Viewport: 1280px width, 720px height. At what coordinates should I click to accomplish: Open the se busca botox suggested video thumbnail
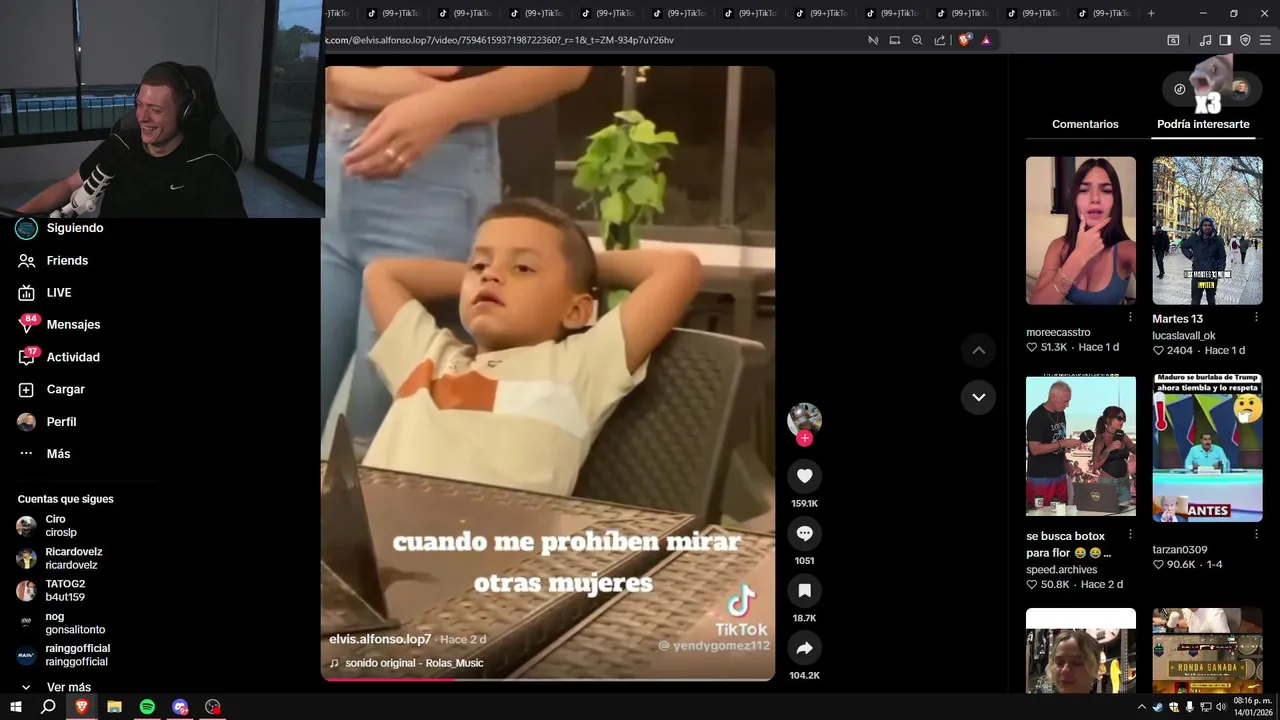click(x=1081, y=446)
